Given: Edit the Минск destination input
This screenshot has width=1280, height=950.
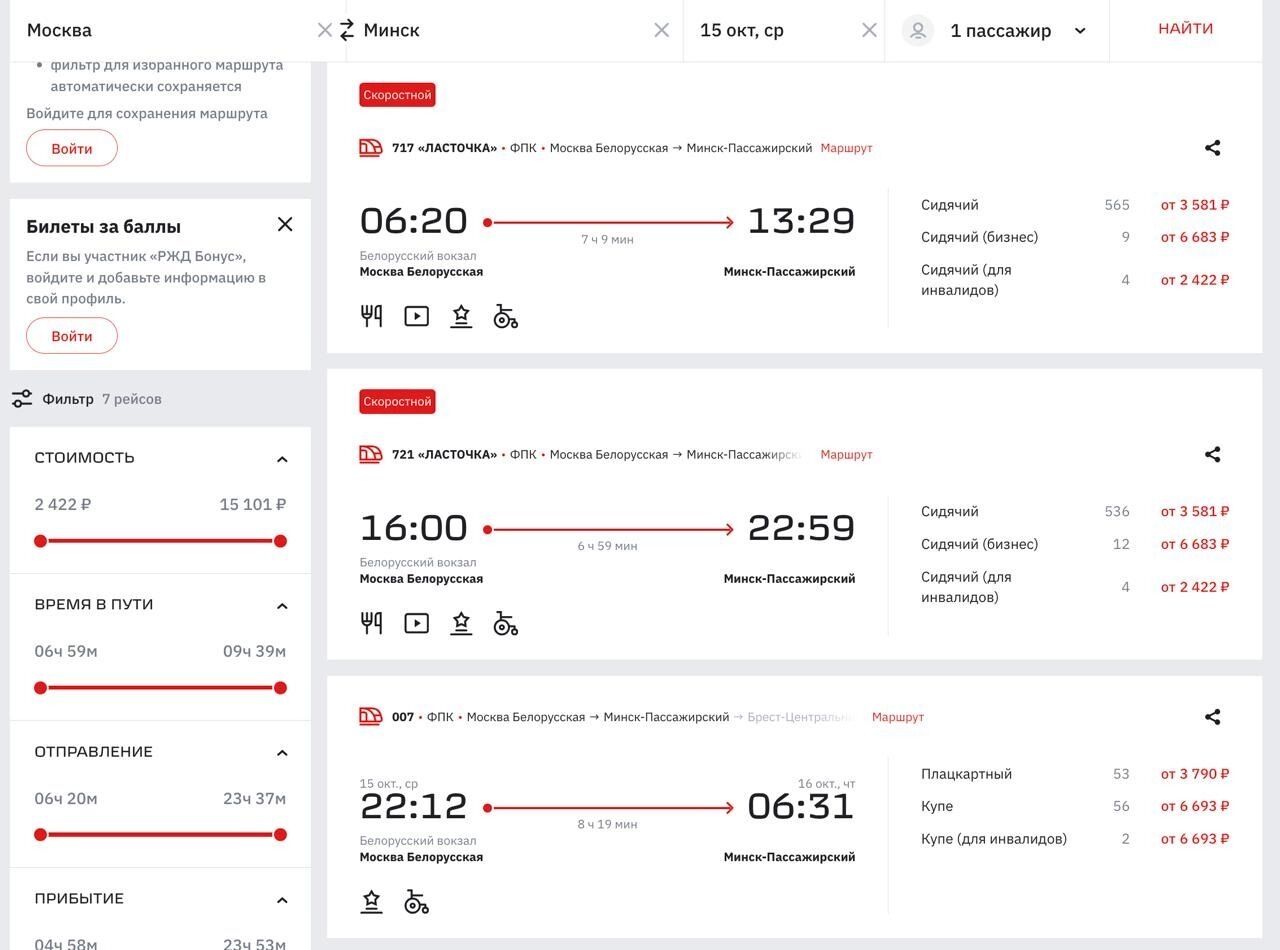Looking at the screenshot, I should tap(505, 30).
